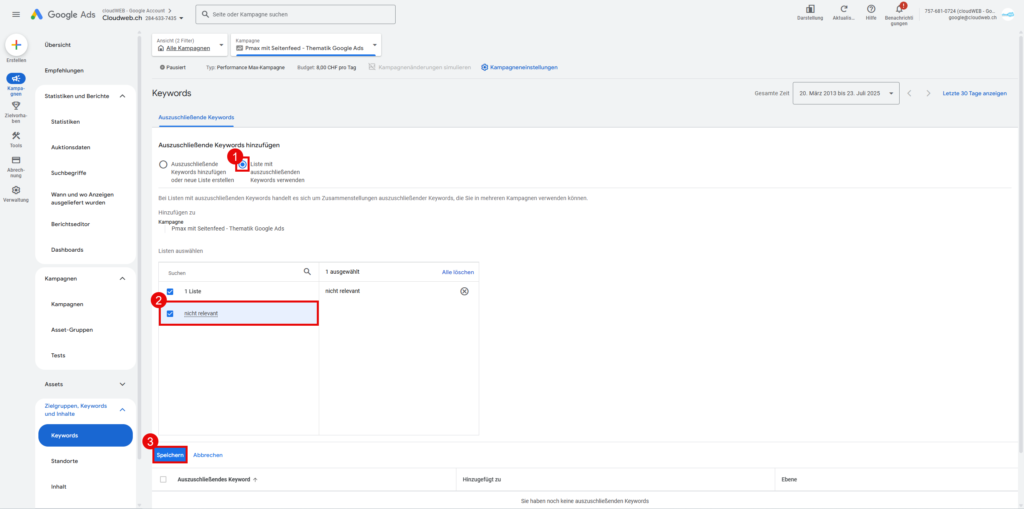Open Zielvorhaben trophy icon in sidebar

[16, 106]
